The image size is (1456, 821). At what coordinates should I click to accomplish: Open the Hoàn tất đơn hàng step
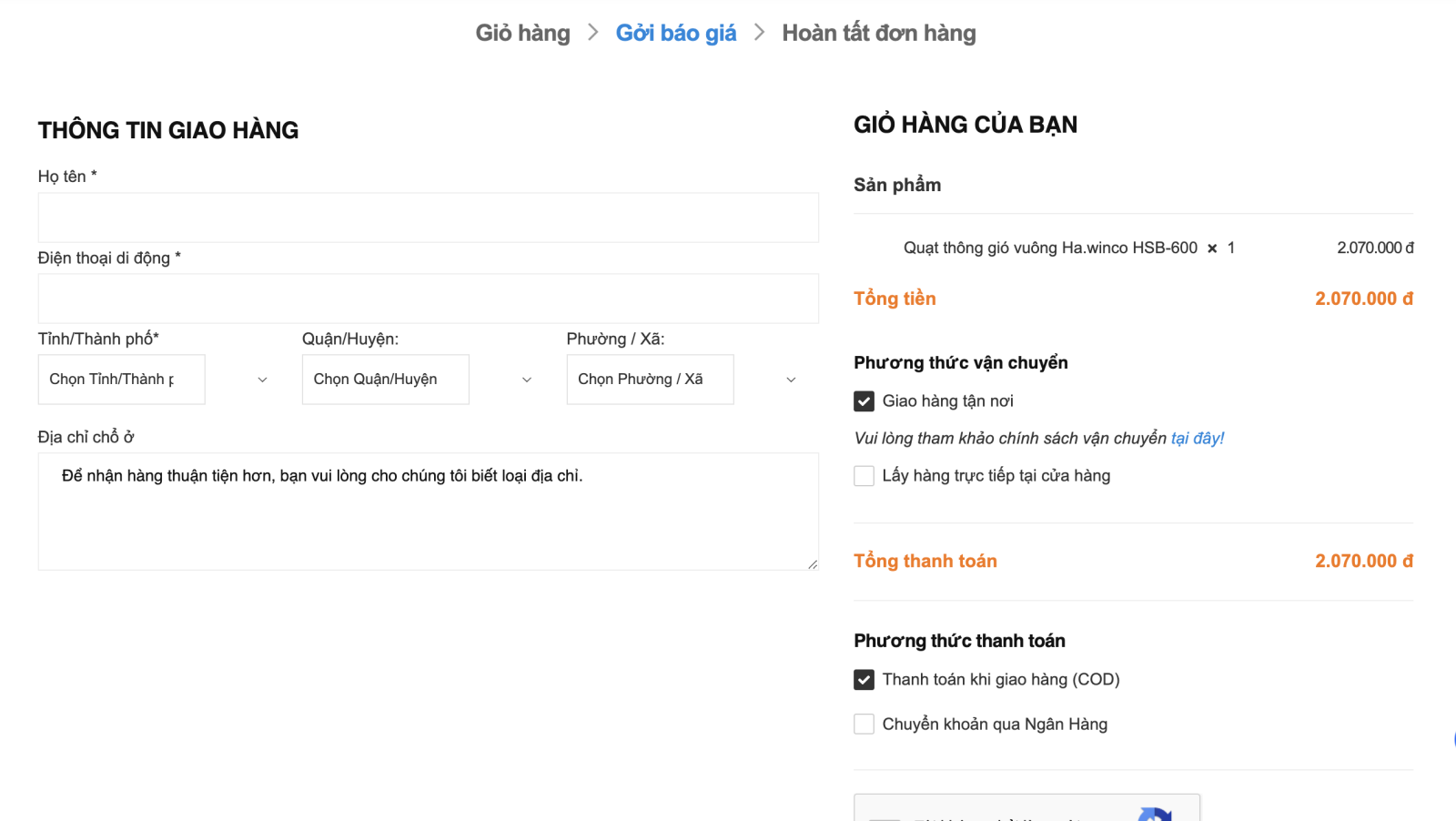tap(878, 33)
